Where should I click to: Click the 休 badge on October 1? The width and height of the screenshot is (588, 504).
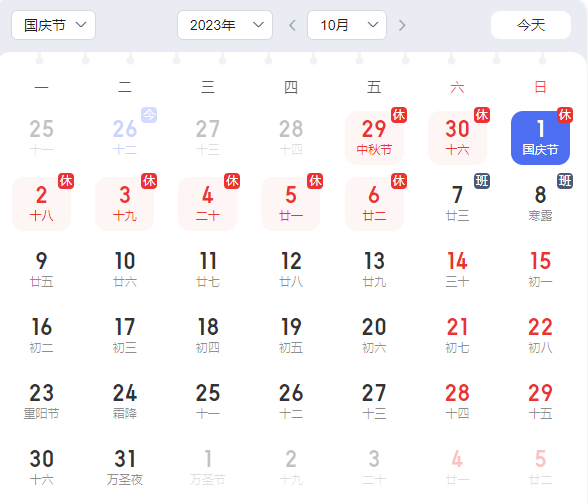coord(565,115)
